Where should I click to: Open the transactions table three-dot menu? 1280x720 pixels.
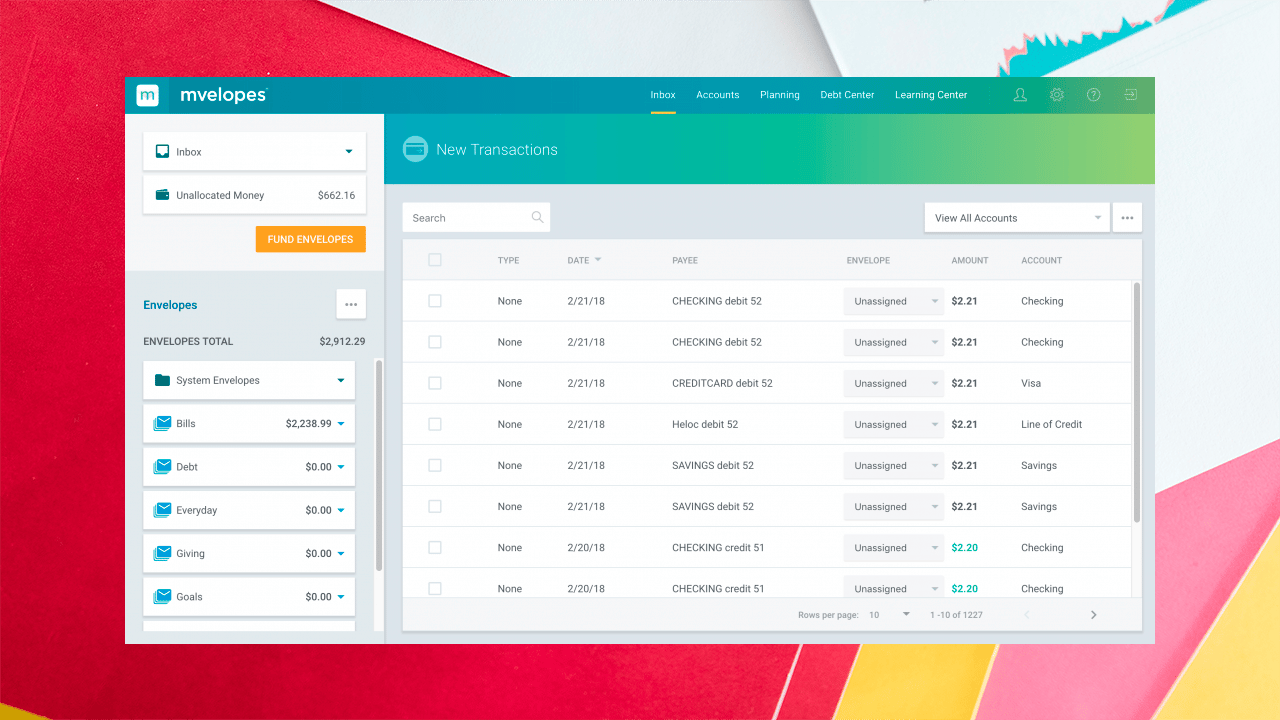pos(1127,218)
